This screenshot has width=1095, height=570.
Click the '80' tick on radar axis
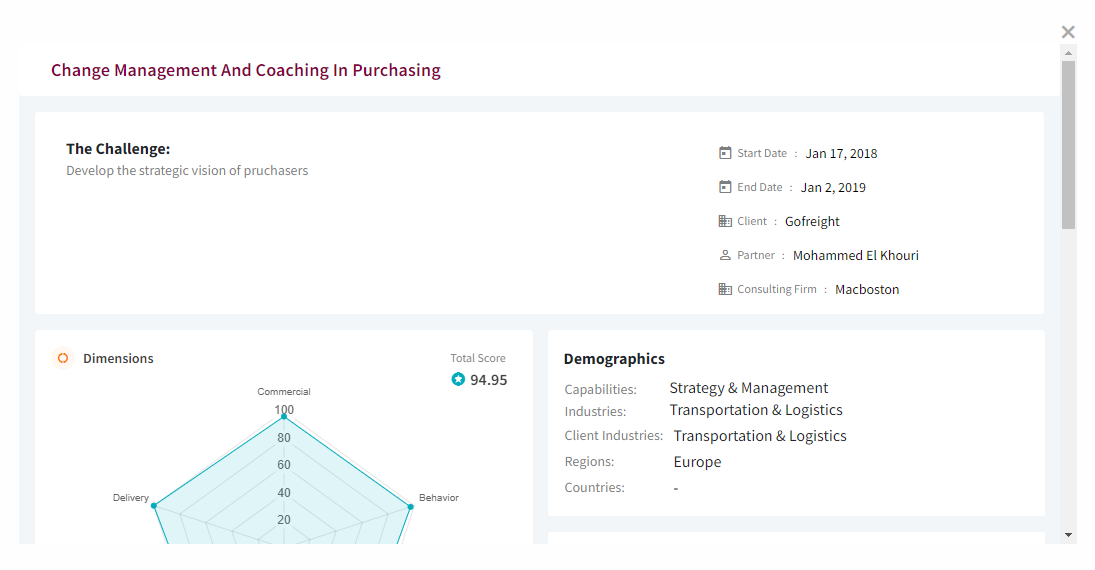[x=284, y=438]
